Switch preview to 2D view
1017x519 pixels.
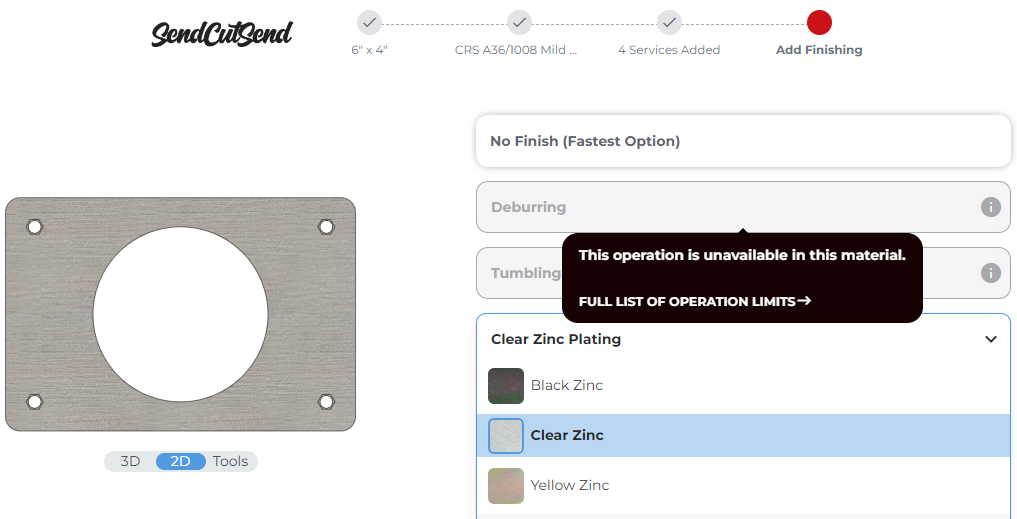click(180, 461)
